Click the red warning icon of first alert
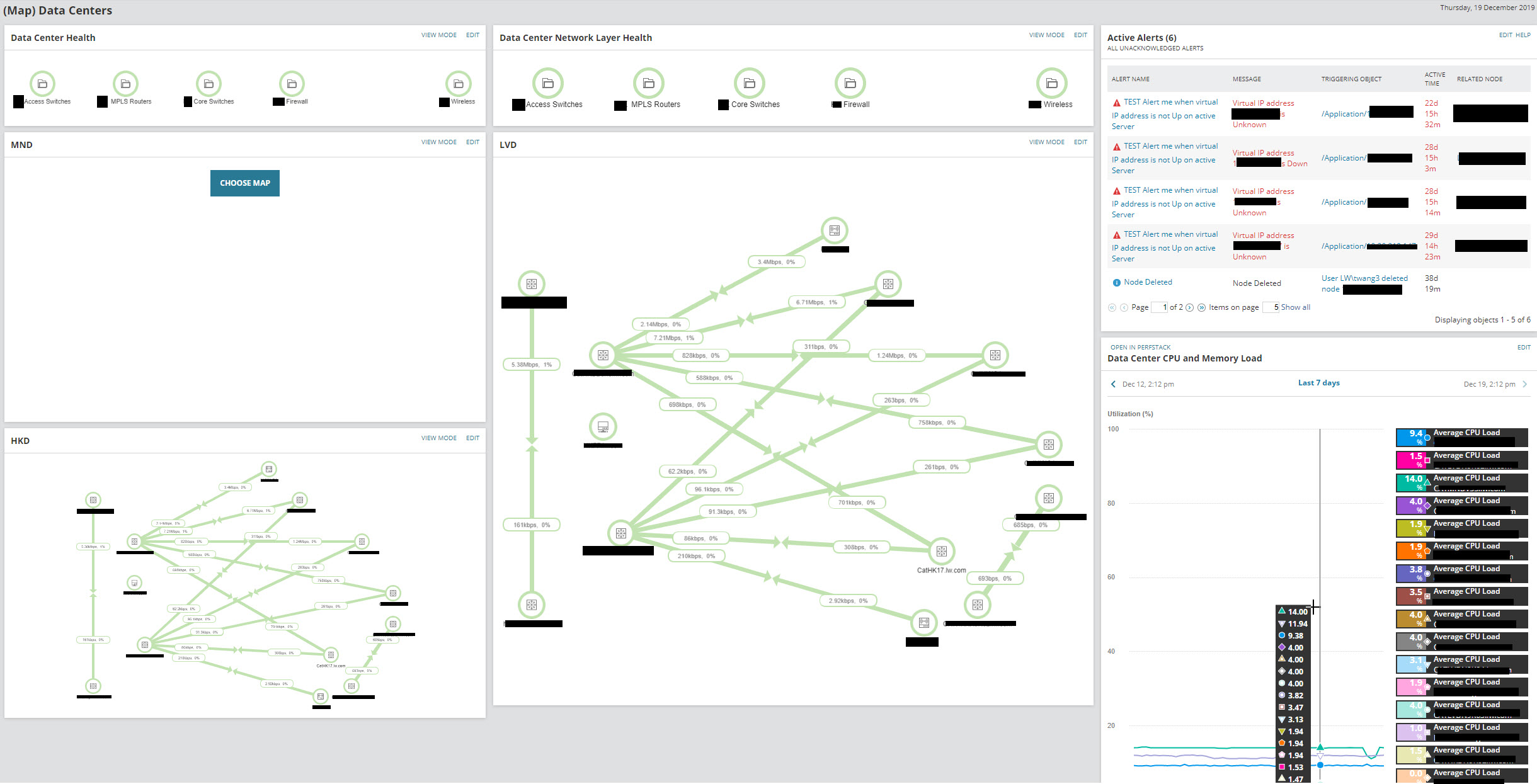This screenshot has height=784, width=1537. (1116, 103)
